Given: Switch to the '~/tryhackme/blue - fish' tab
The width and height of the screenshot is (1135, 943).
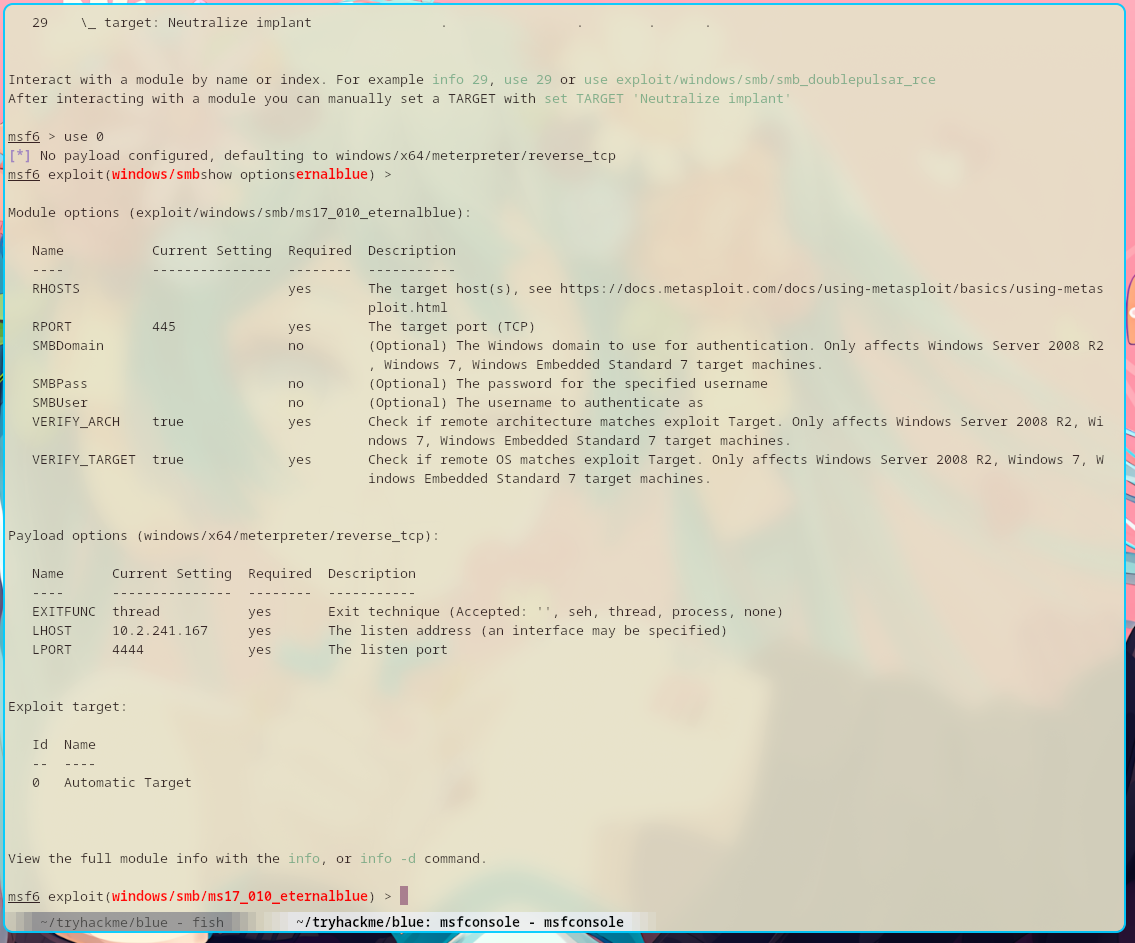Looking at the screenshot, I should [132, 922].
